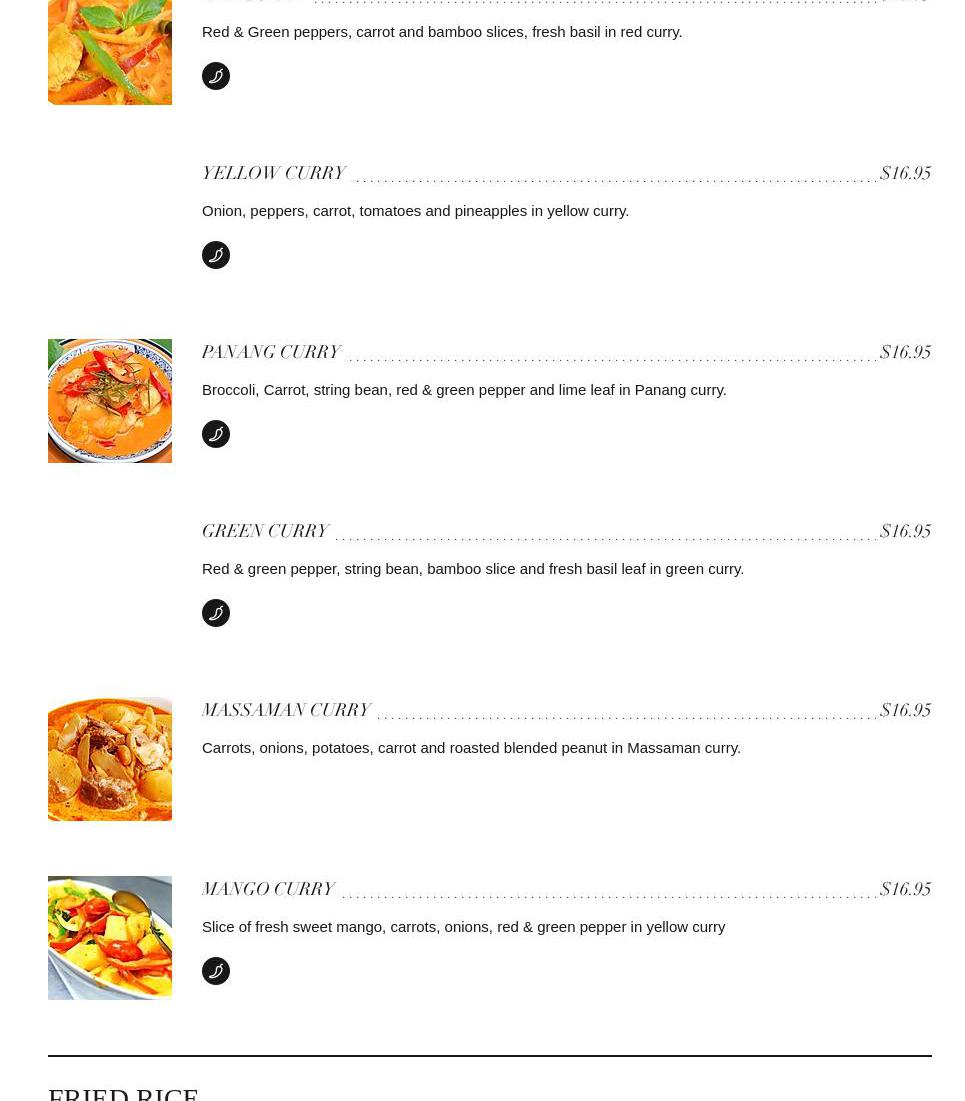Select the Yellow Curry title

274,174
